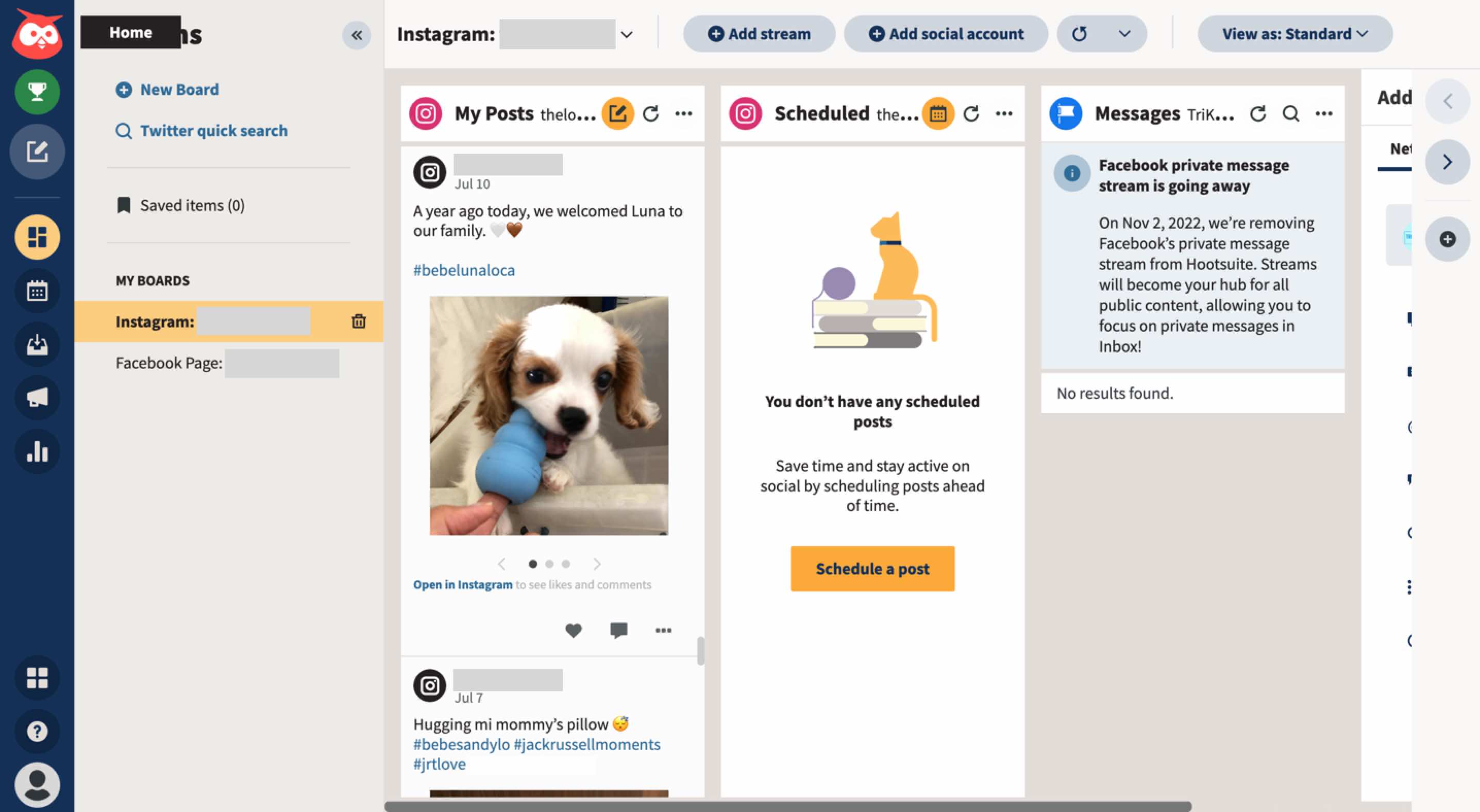
Task: Open the View as: Standard dropdown
Action: pos(1294,34)
